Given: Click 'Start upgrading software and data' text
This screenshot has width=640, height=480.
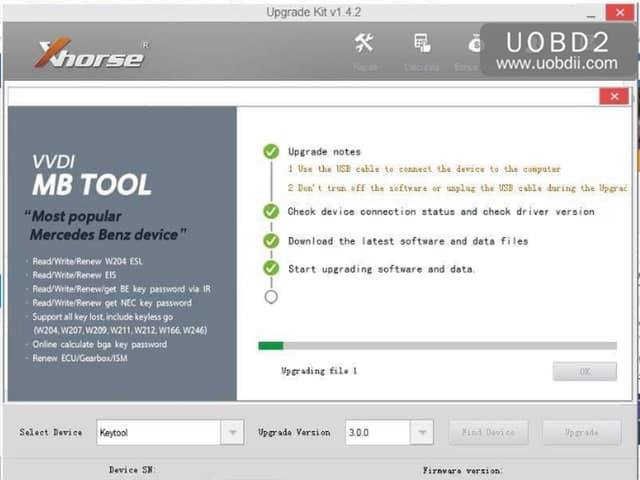Looking at the screenshot, I should click(381, 269).
